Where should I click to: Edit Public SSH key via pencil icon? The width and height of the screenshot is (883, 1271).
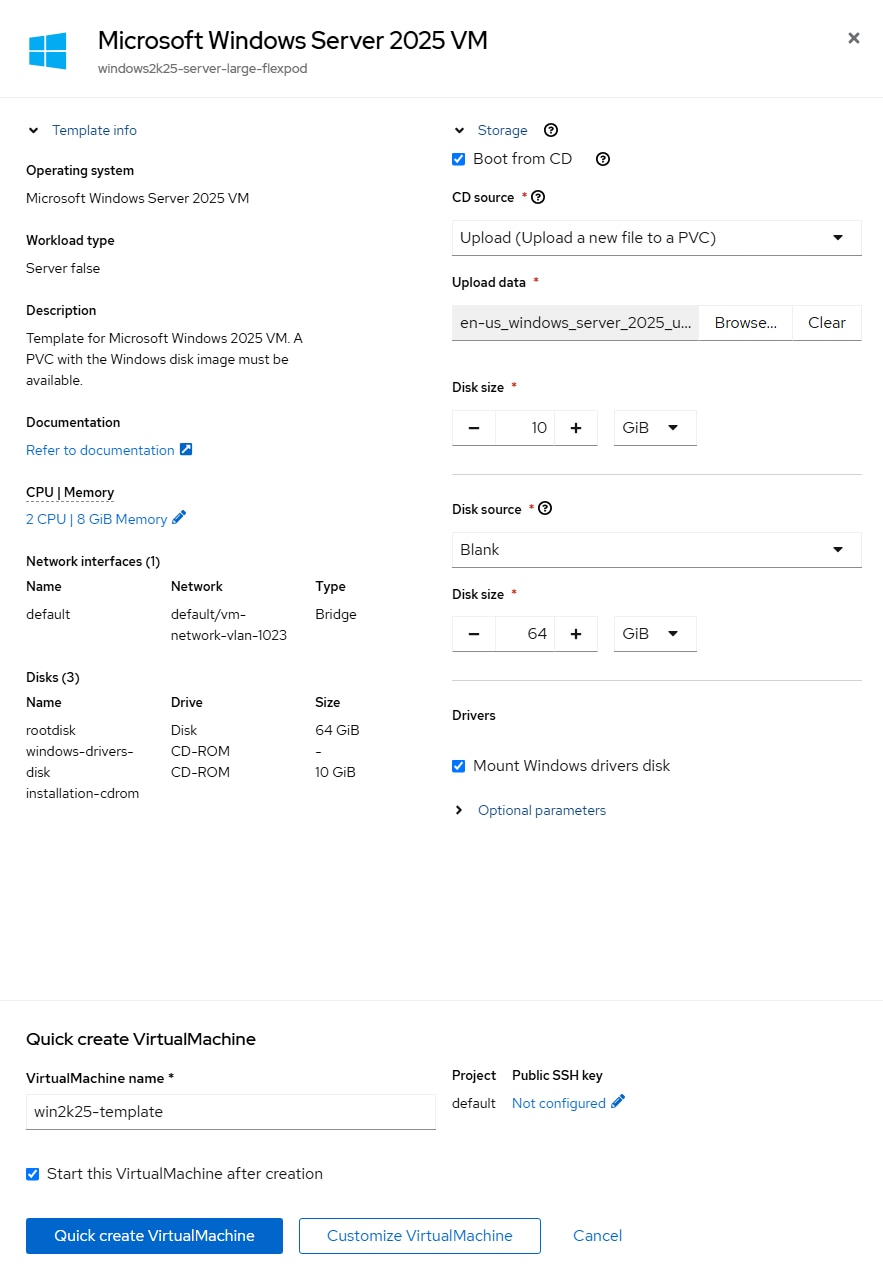coord(617,1102)
